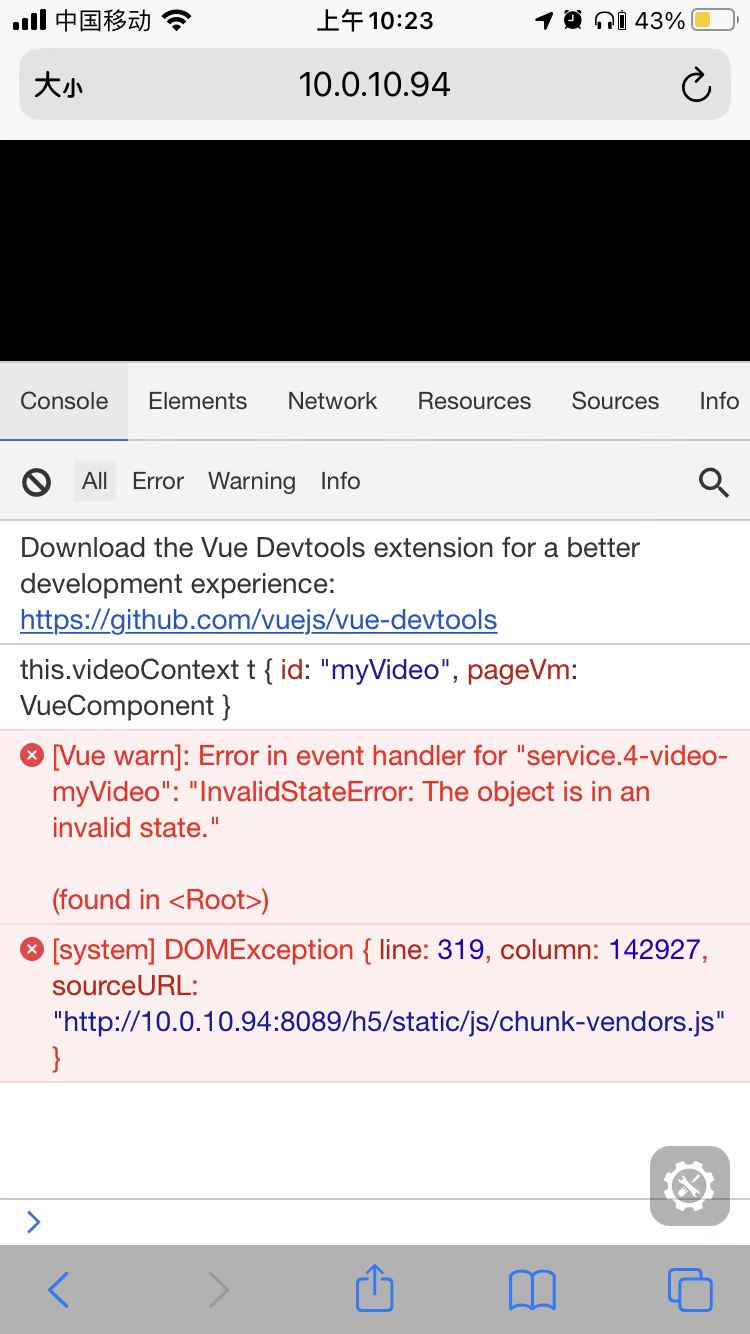Filter console to Warning messages
750x1334 pixels.
pos(252,481)
